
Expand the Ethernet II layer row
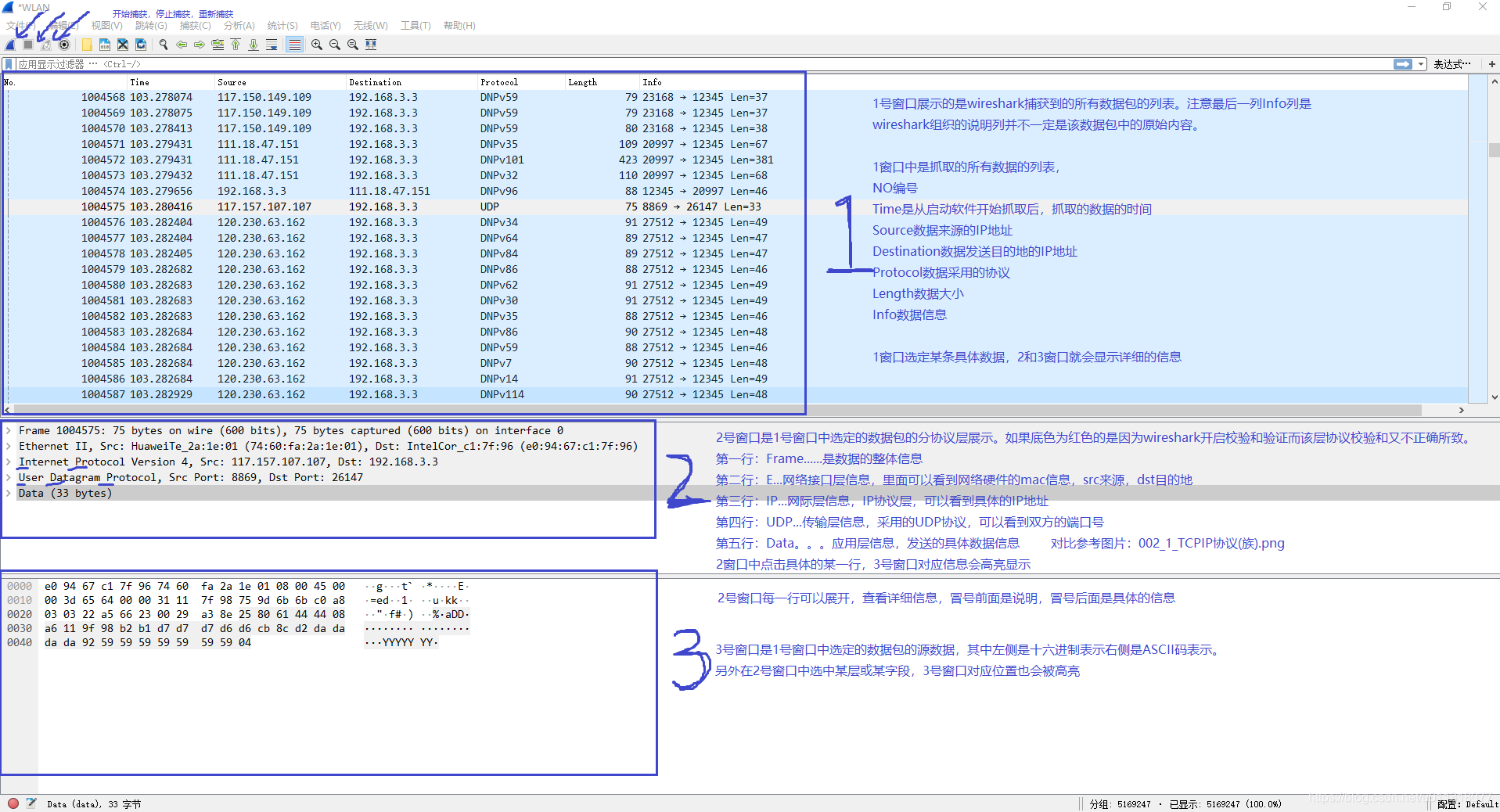click(9, 446)
